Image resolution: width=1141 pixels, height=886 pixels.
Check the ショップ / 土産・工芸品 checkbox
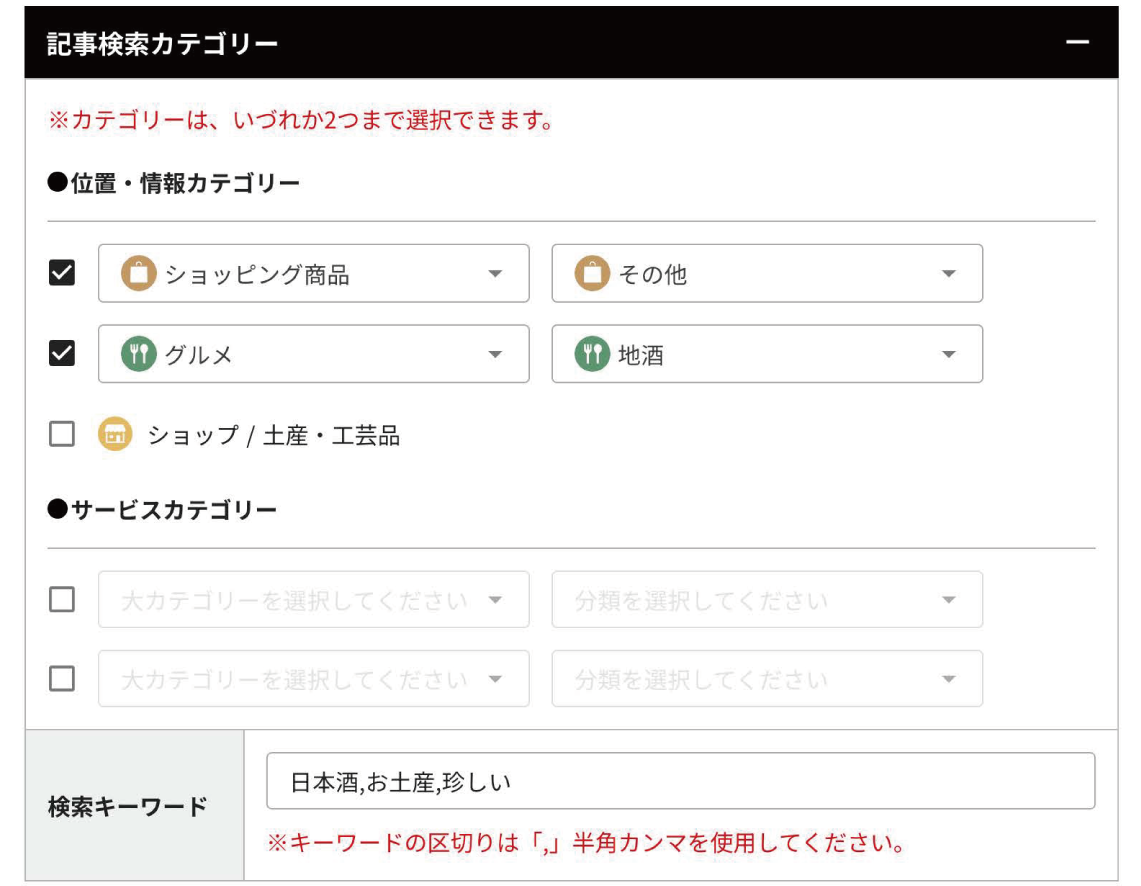point(62,434)
